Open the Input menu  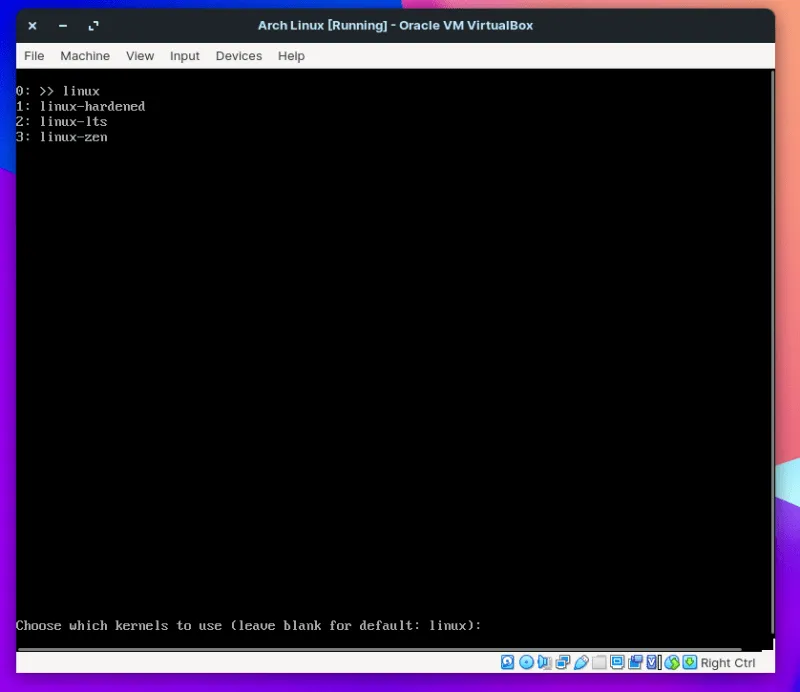tap(185, 56)
